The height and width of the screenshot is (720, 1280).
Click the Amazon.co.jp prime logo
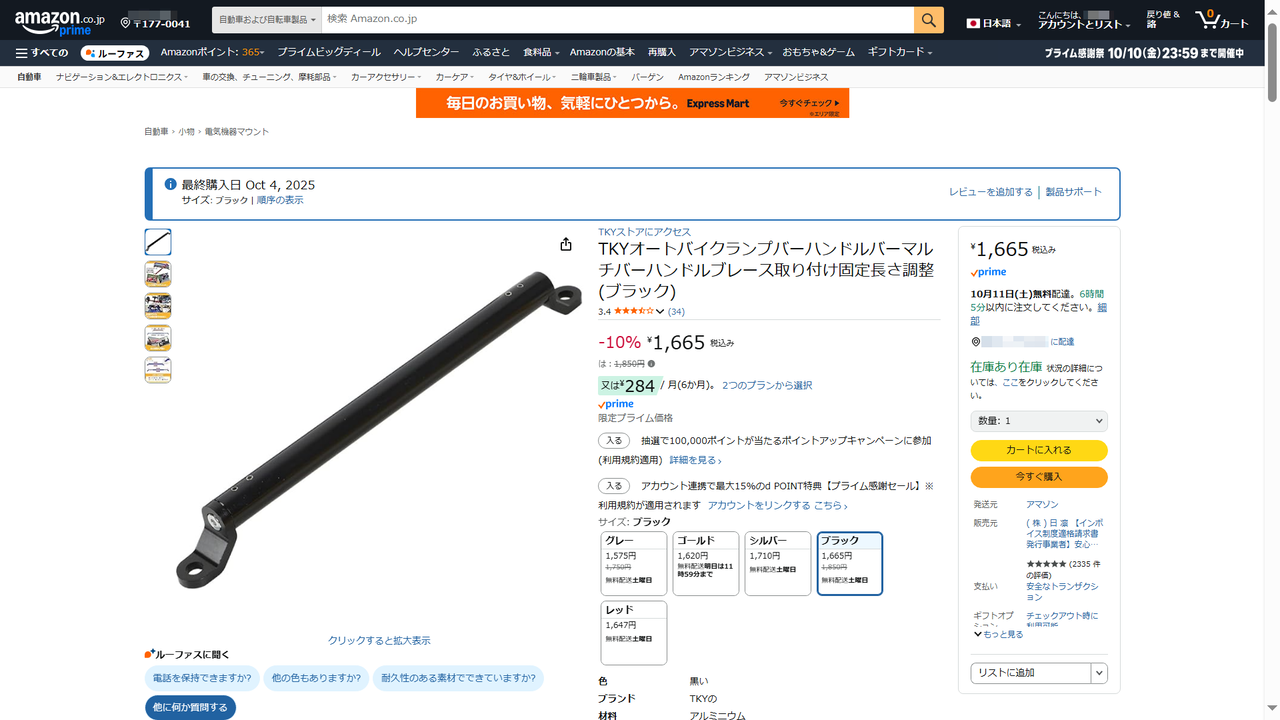click(x=59, y=23)
